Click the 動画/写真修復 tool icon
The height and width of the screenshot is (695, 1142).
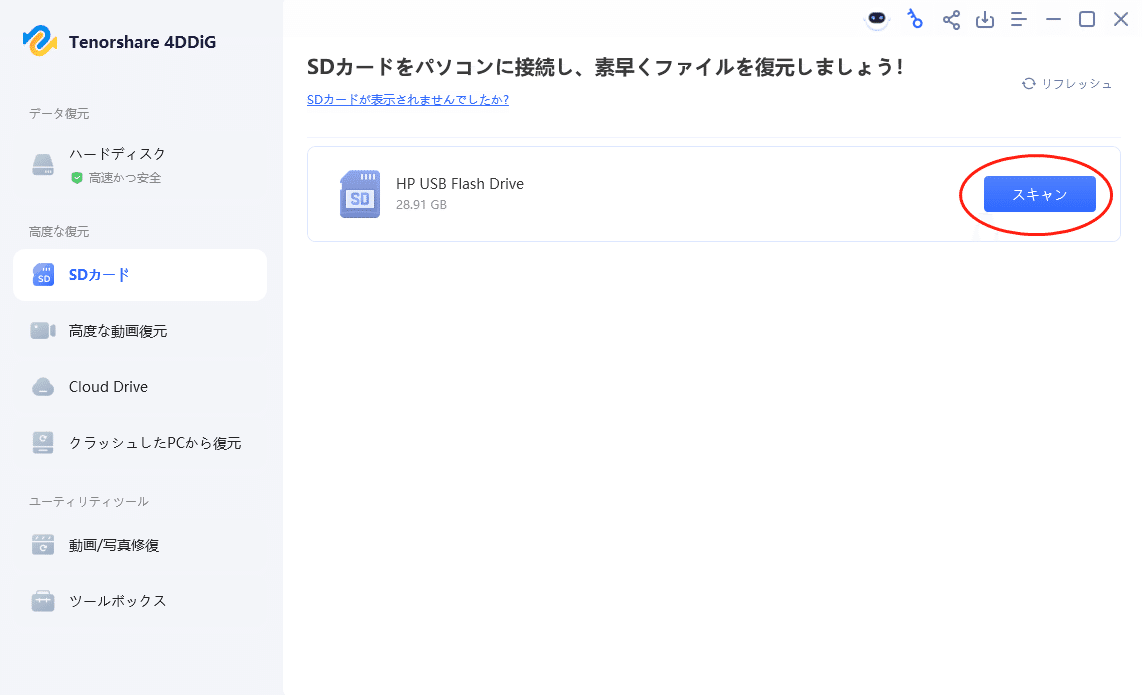point(42,544)
